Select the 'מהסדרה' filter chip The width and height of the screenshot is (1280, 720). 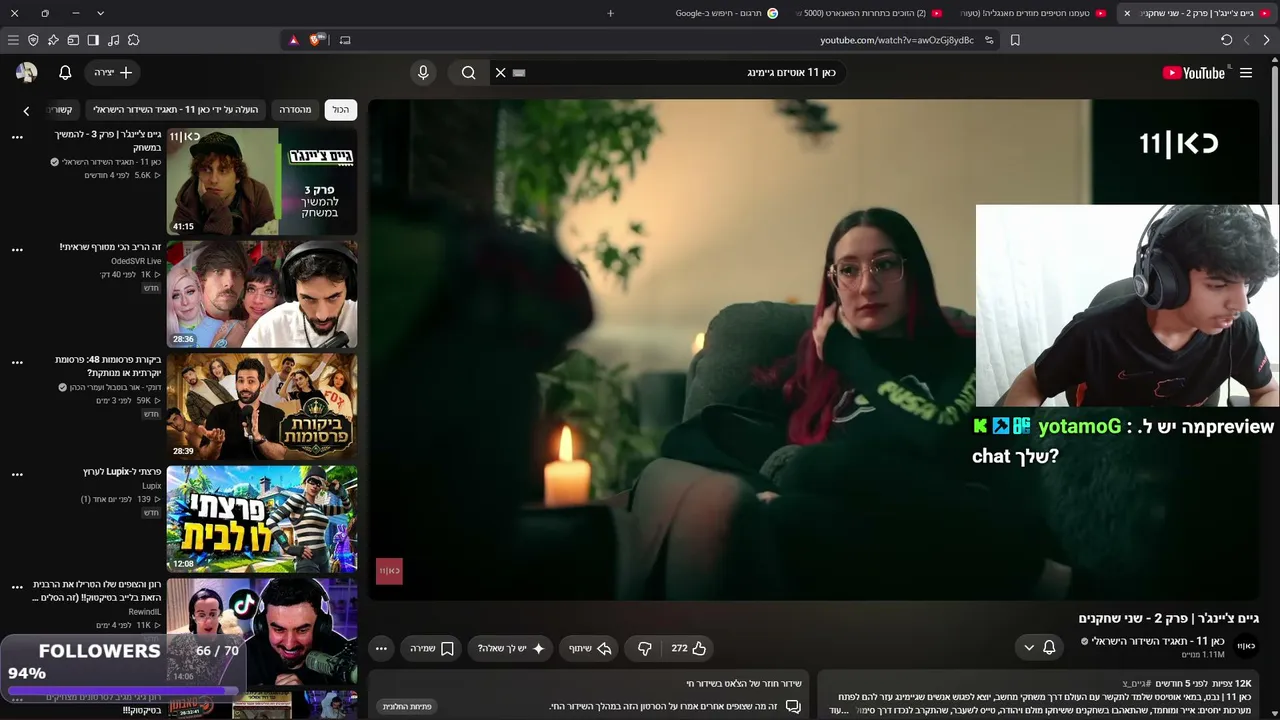pos(295,109)
